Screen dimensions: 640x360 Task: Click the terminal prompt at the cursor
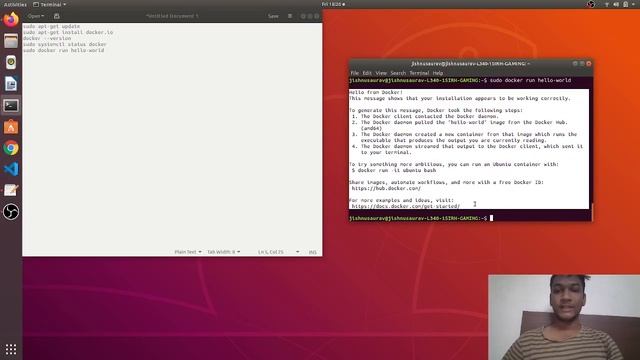click(x=491, y=218)
